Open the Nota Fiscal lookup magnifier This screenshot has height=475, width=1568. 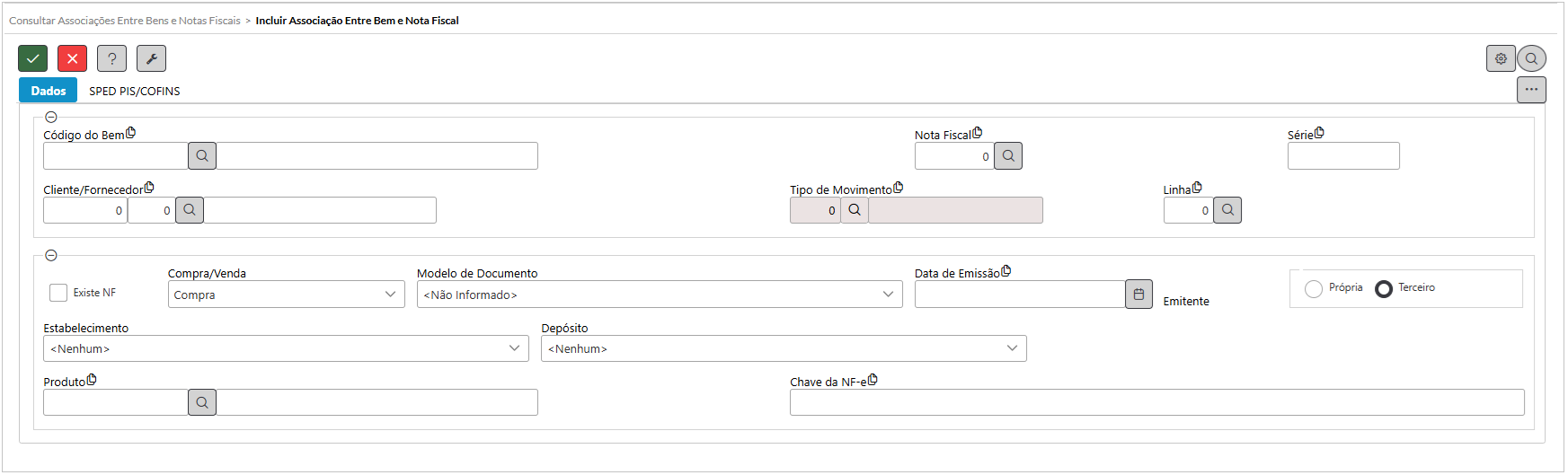1008,156
